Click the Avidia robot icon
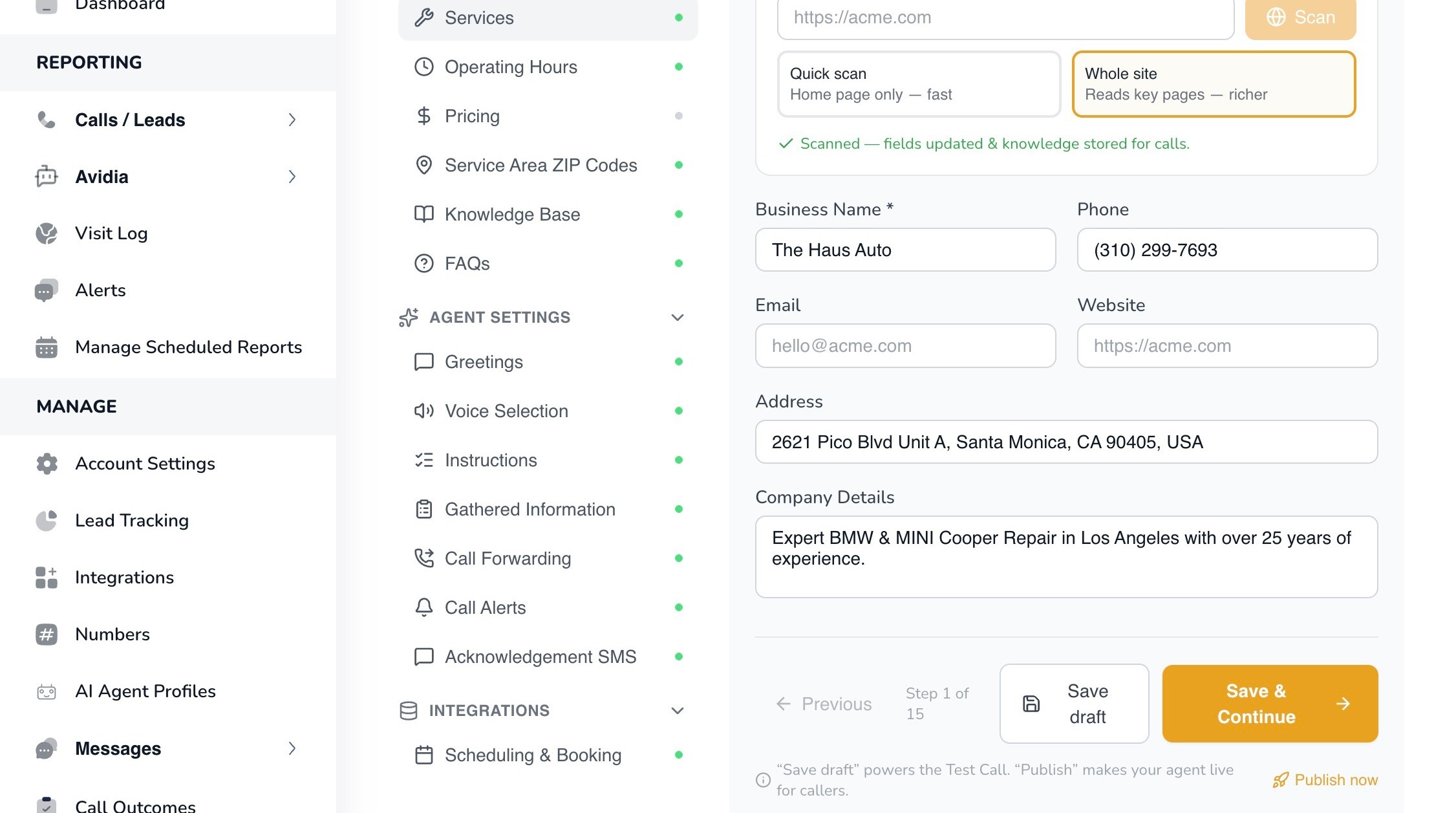1456x813 pixels. click(x=46, y=177)
